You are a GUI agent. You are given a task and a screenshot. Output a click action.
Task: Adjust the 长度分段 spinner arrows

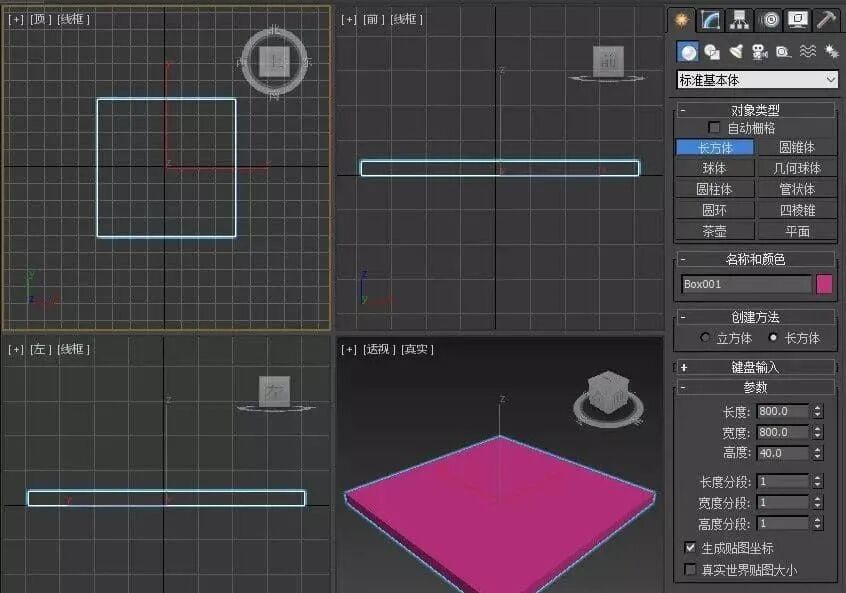point(818,481)
